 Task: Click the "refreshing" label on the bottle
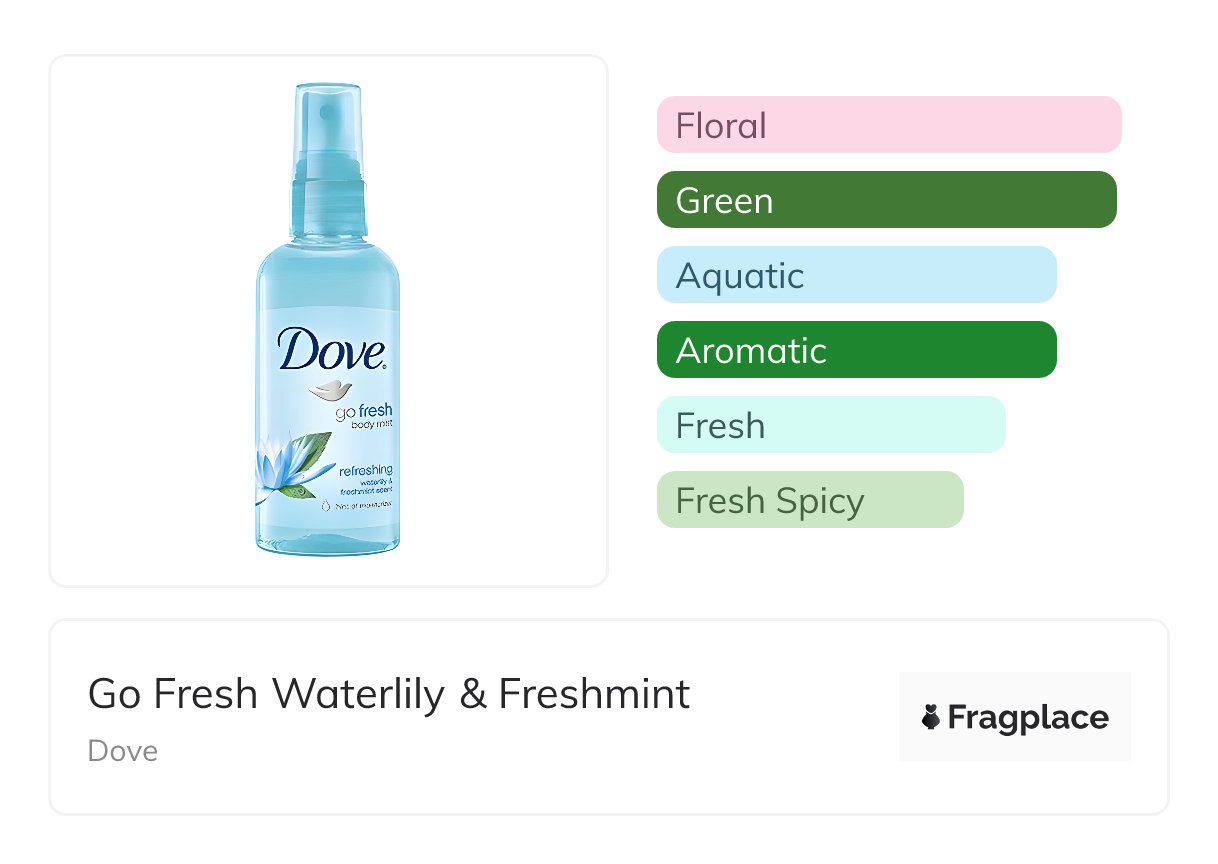coord(366,470)
